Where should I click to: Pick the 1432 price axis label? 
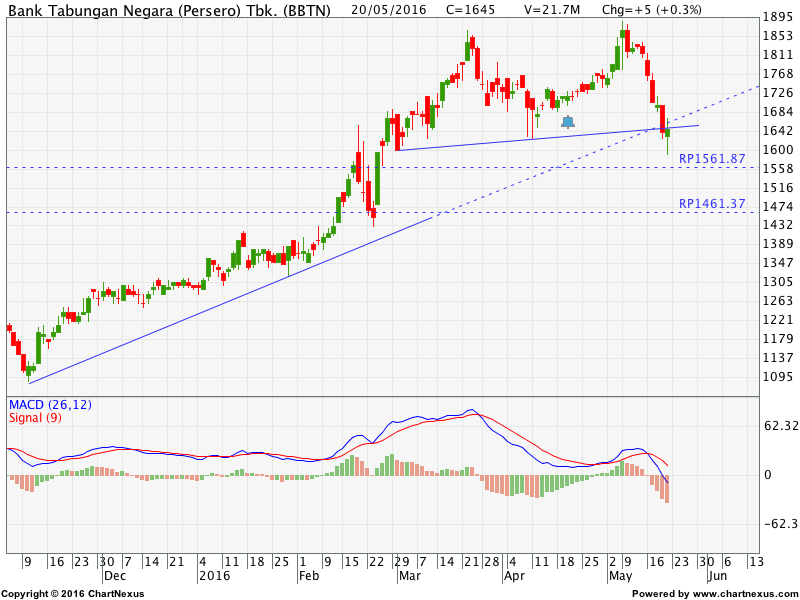pyautogui.click(x=778, y=224)
